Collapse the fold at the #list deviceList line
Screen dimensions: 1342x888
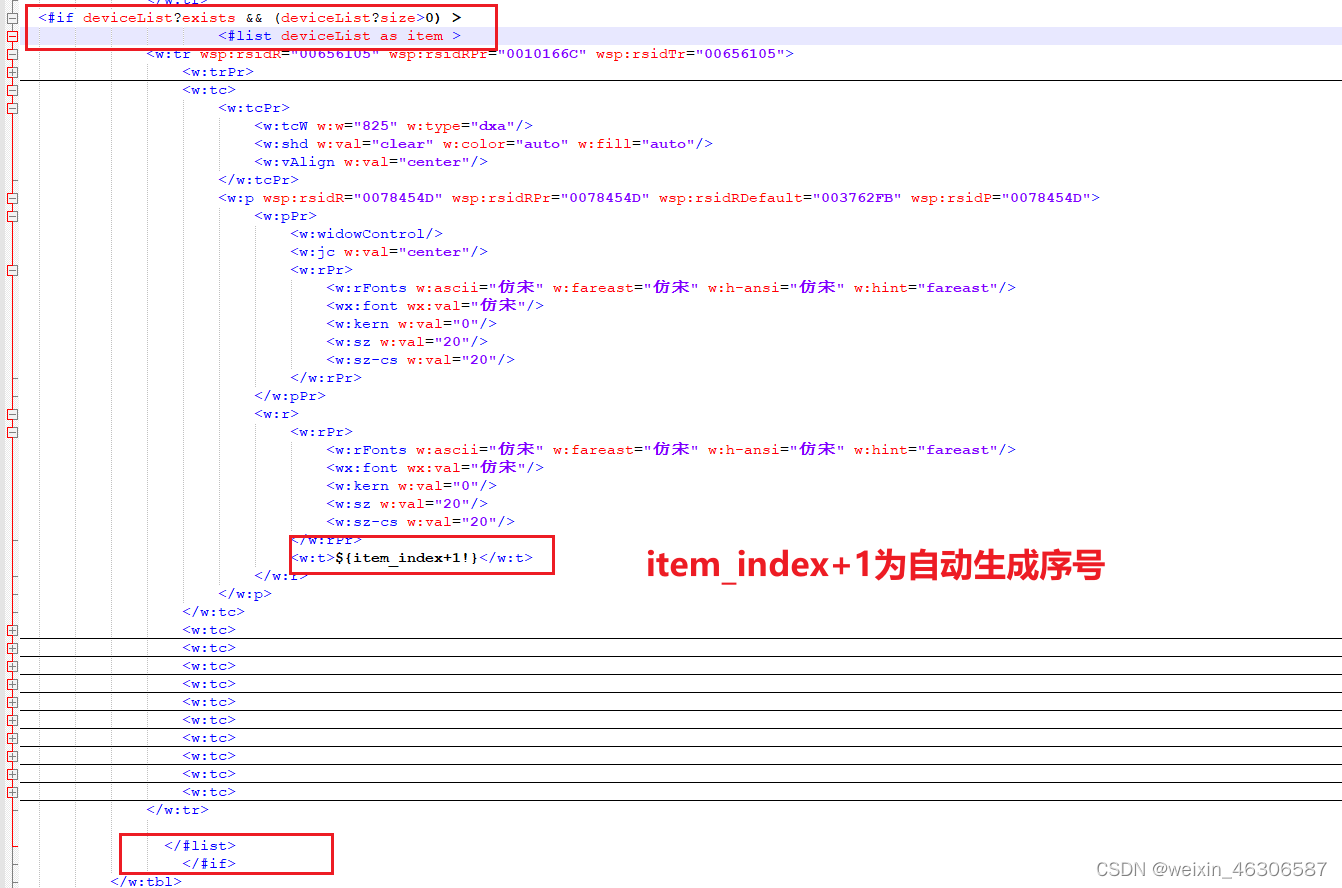[12, 36]
